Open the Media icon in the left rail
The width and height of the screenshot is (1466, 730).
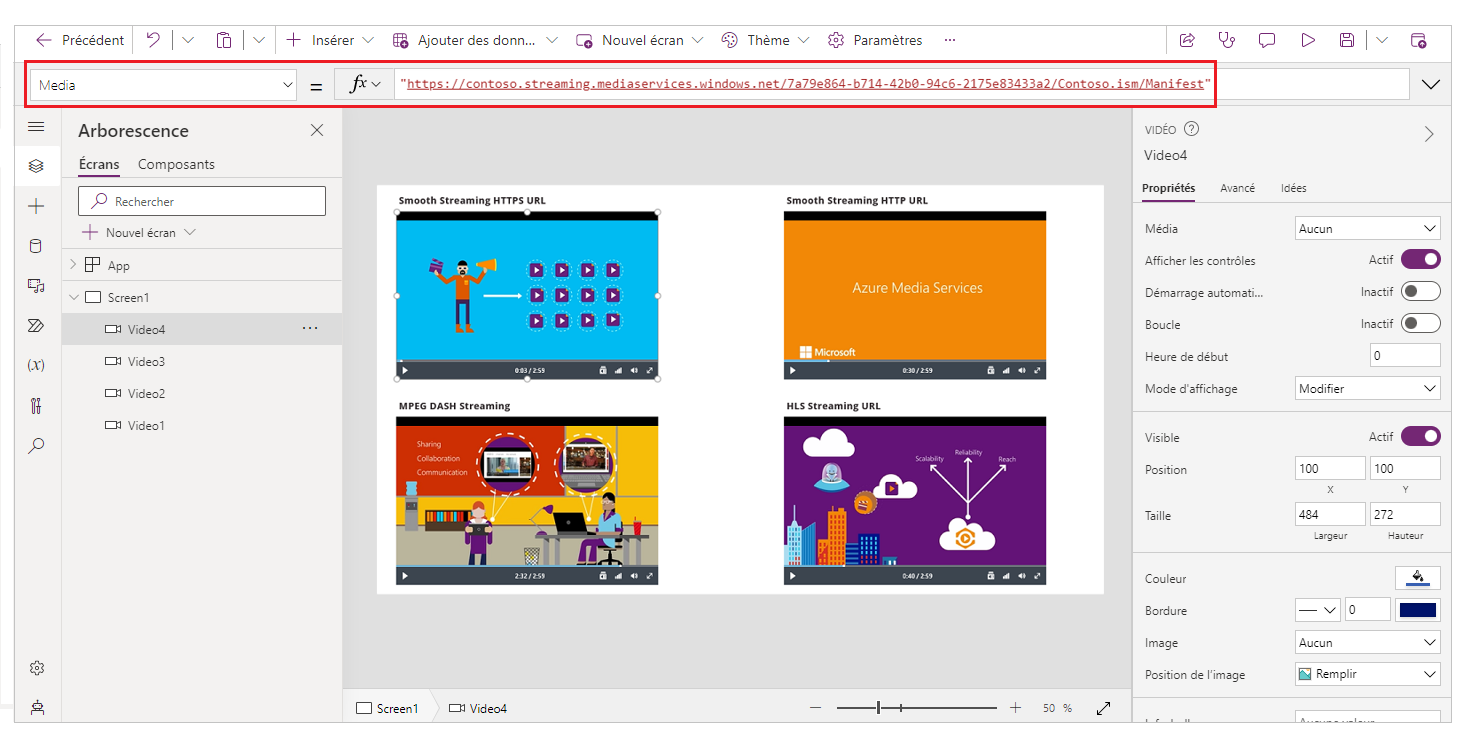pos(36,286)
